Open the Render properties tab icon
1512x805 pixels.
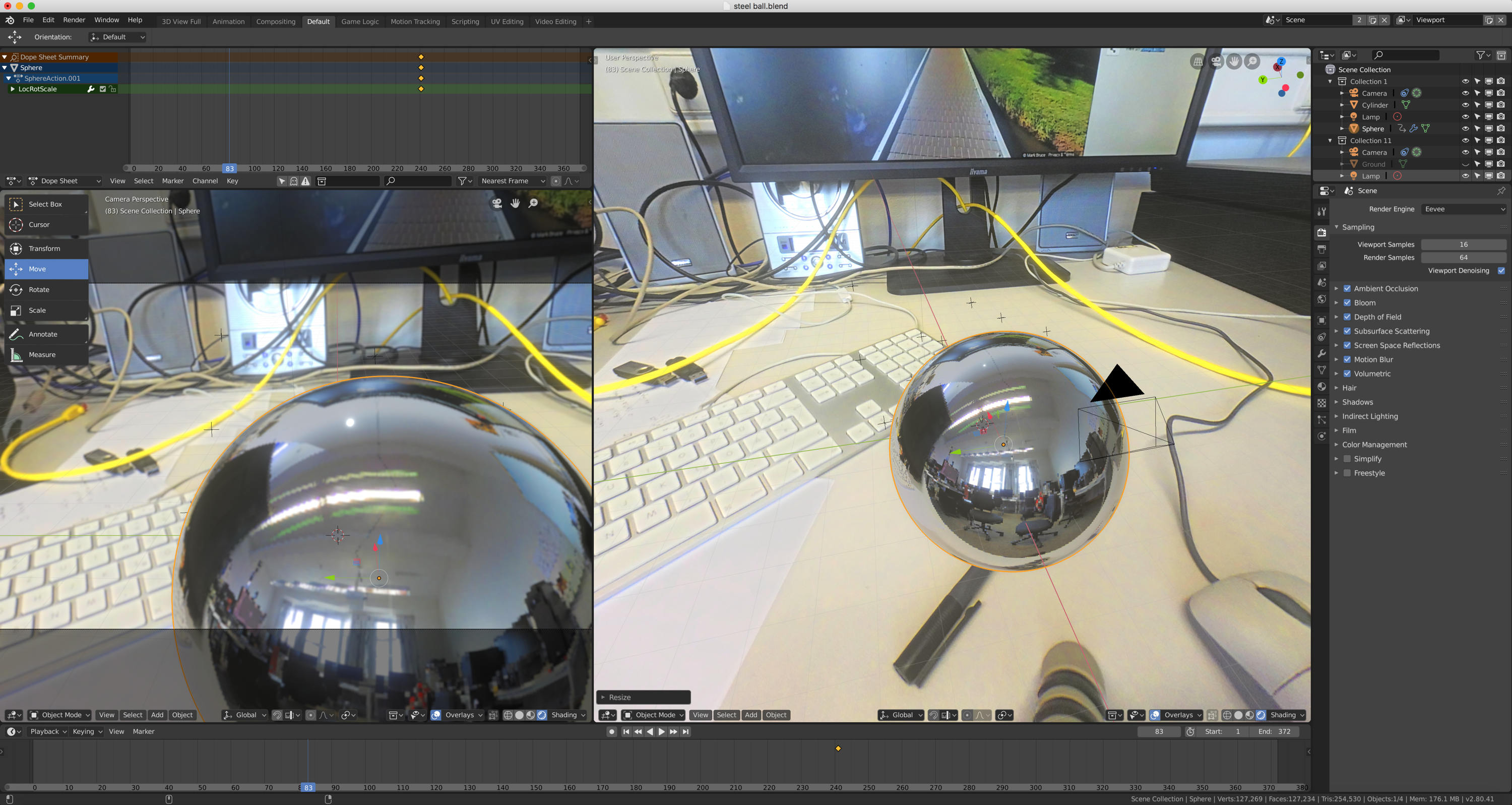click(1321, 232)
